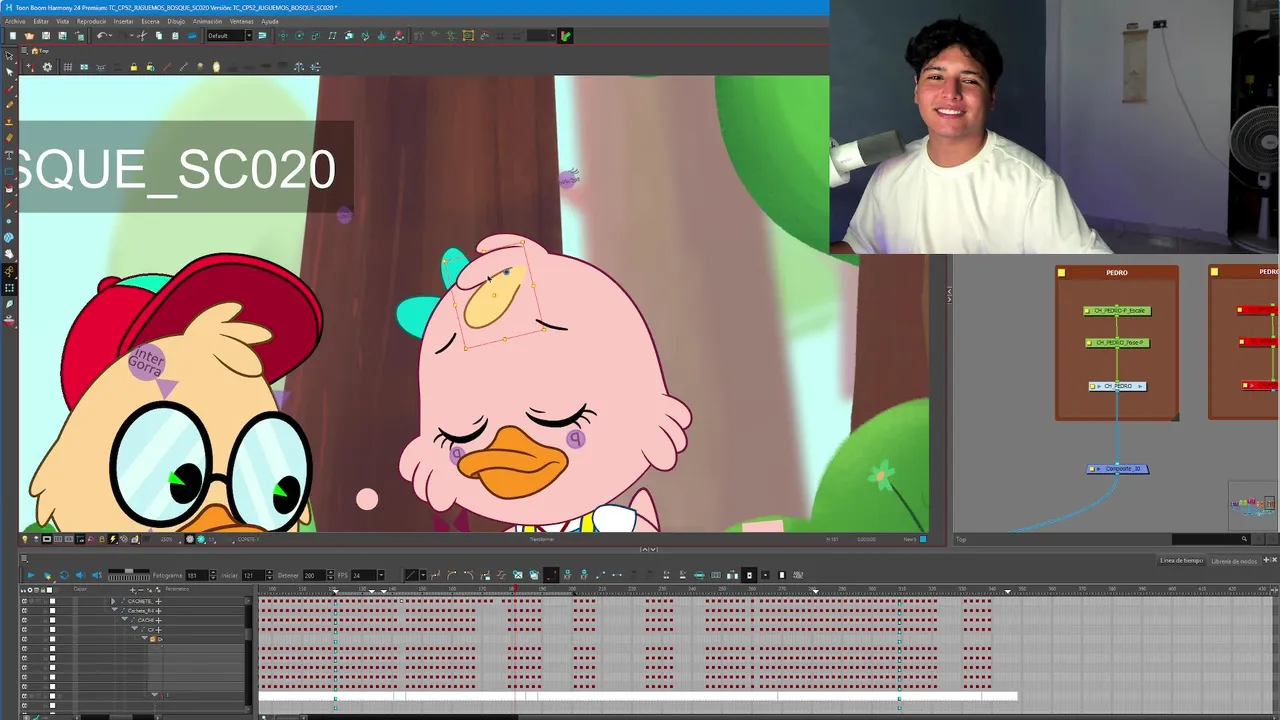
Task: Toggle the yellow square on PEDRO group
Action: (x=1062, y=272)
